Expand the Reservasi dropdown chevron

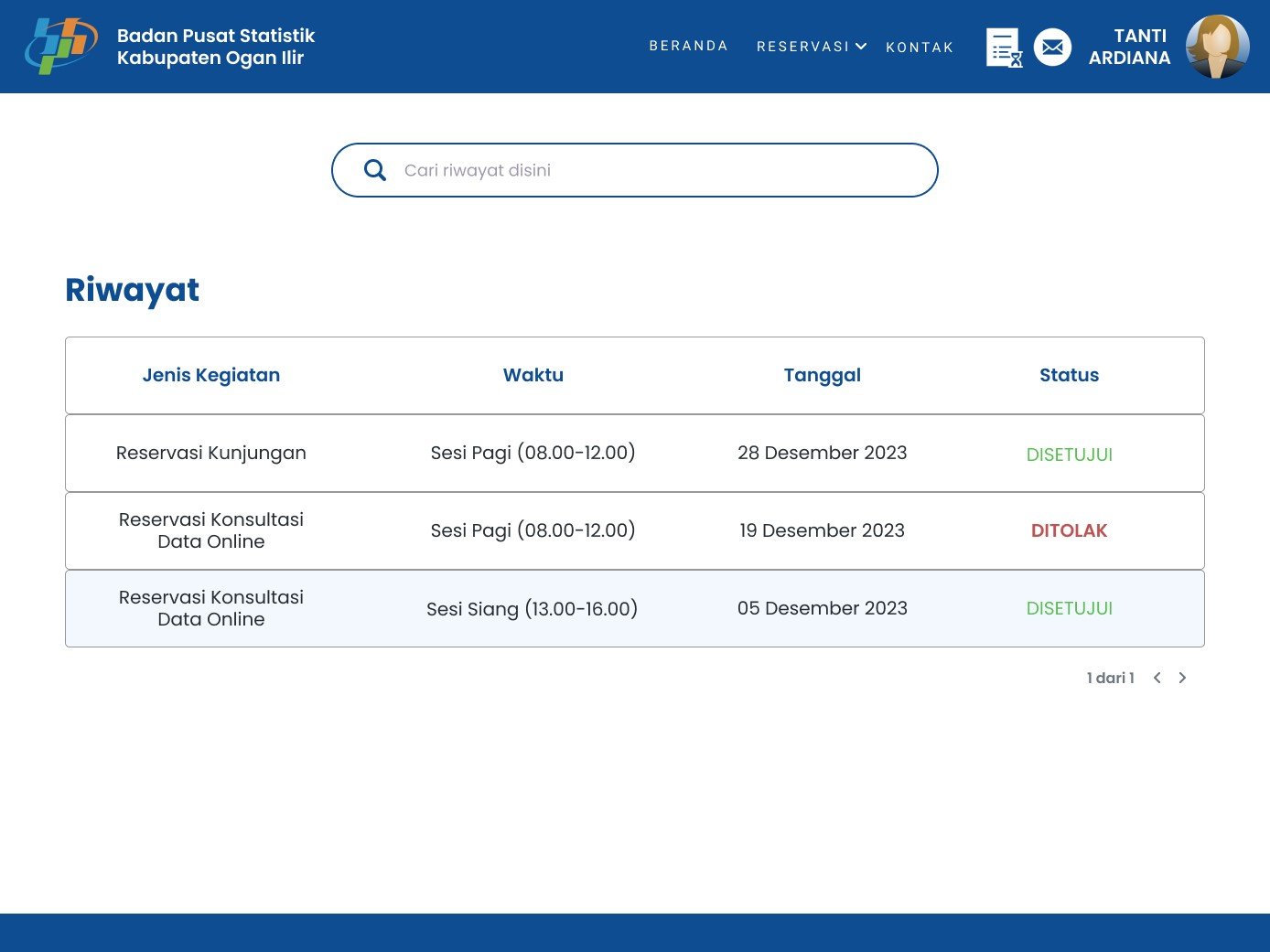pyautogui.click(x=861, y=46)
